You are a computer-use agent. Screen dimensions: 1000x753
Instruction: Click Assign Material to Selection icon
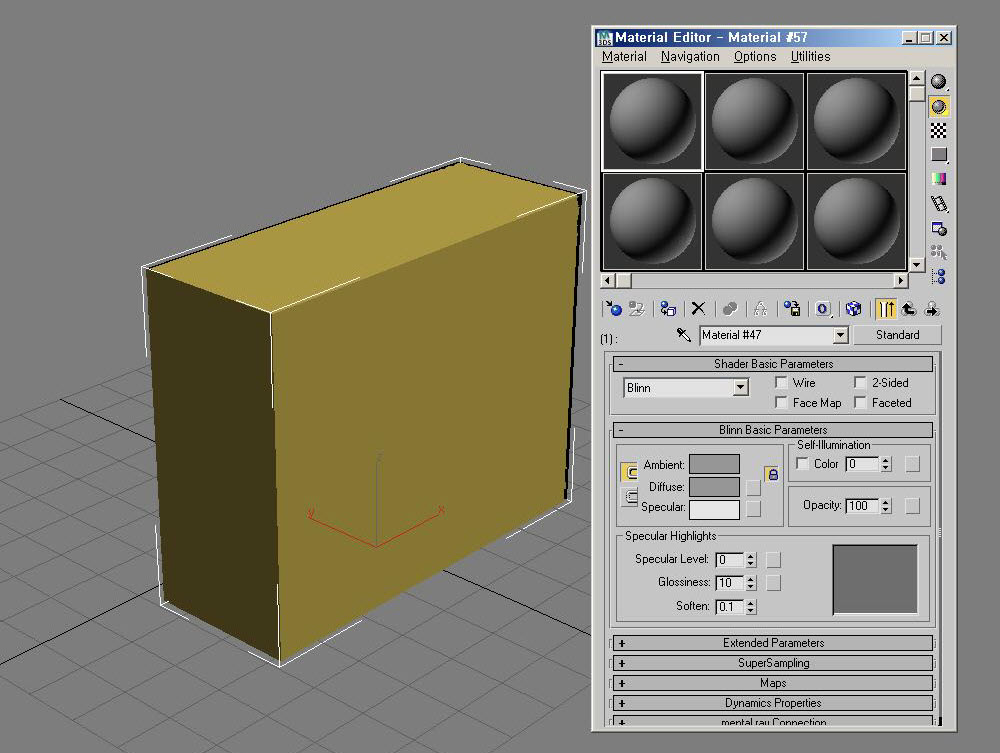(668, 309)
